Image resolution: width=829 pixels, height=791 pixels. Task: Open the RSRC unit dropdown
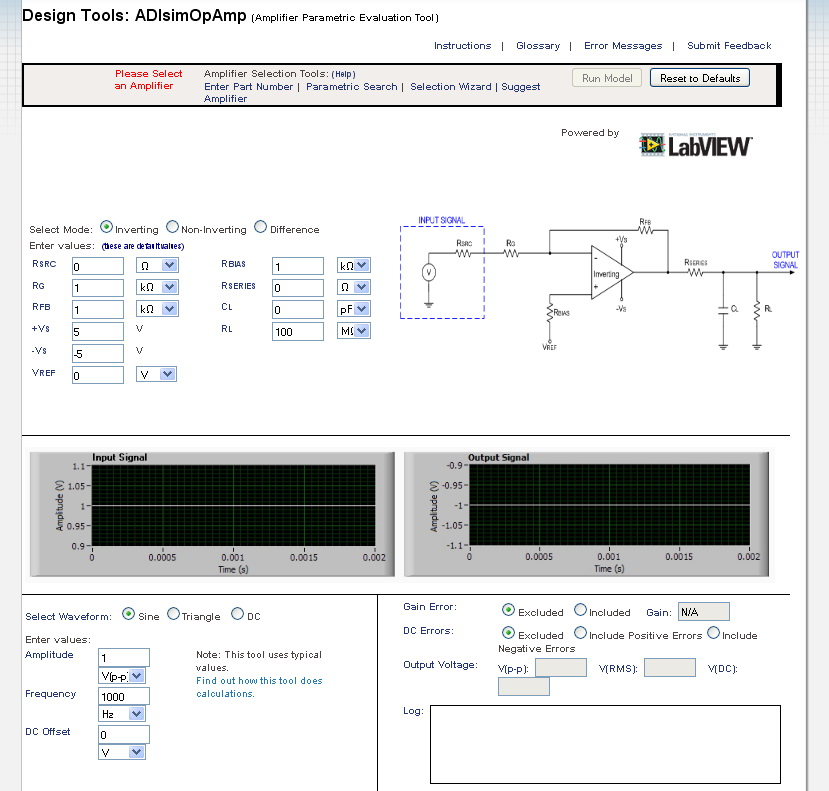click(x=158, y=265)
